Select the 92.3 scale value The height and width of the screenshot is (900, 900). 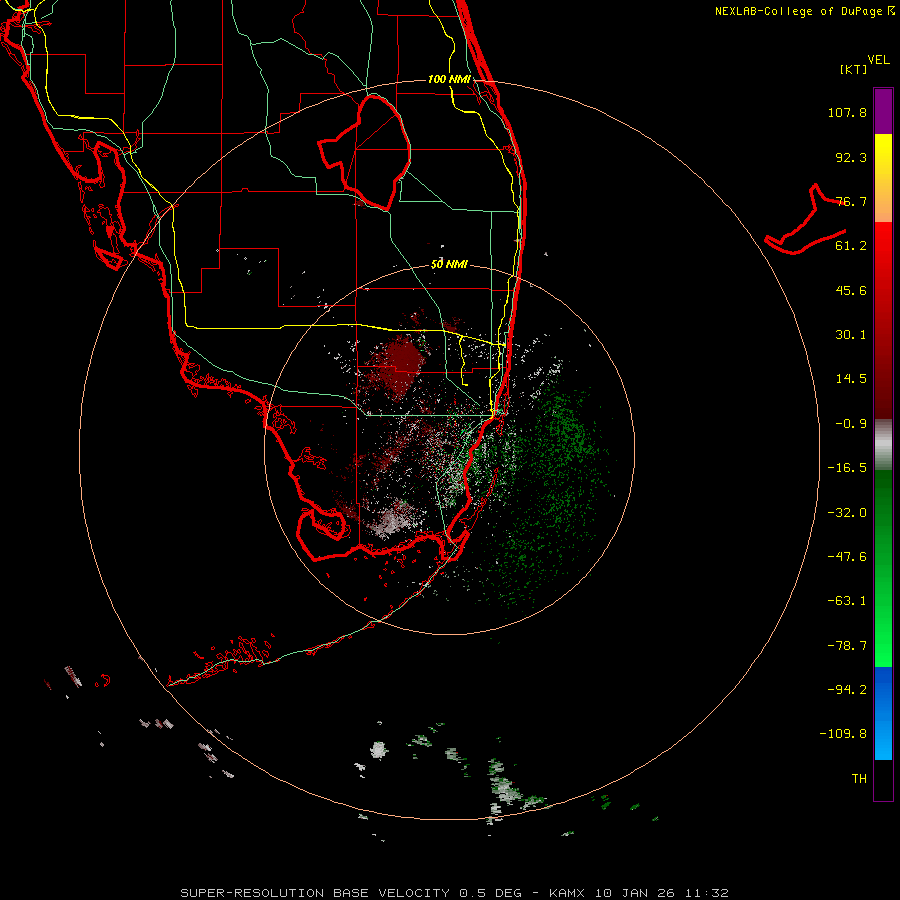pyautogui.click(x=851, y=157)
